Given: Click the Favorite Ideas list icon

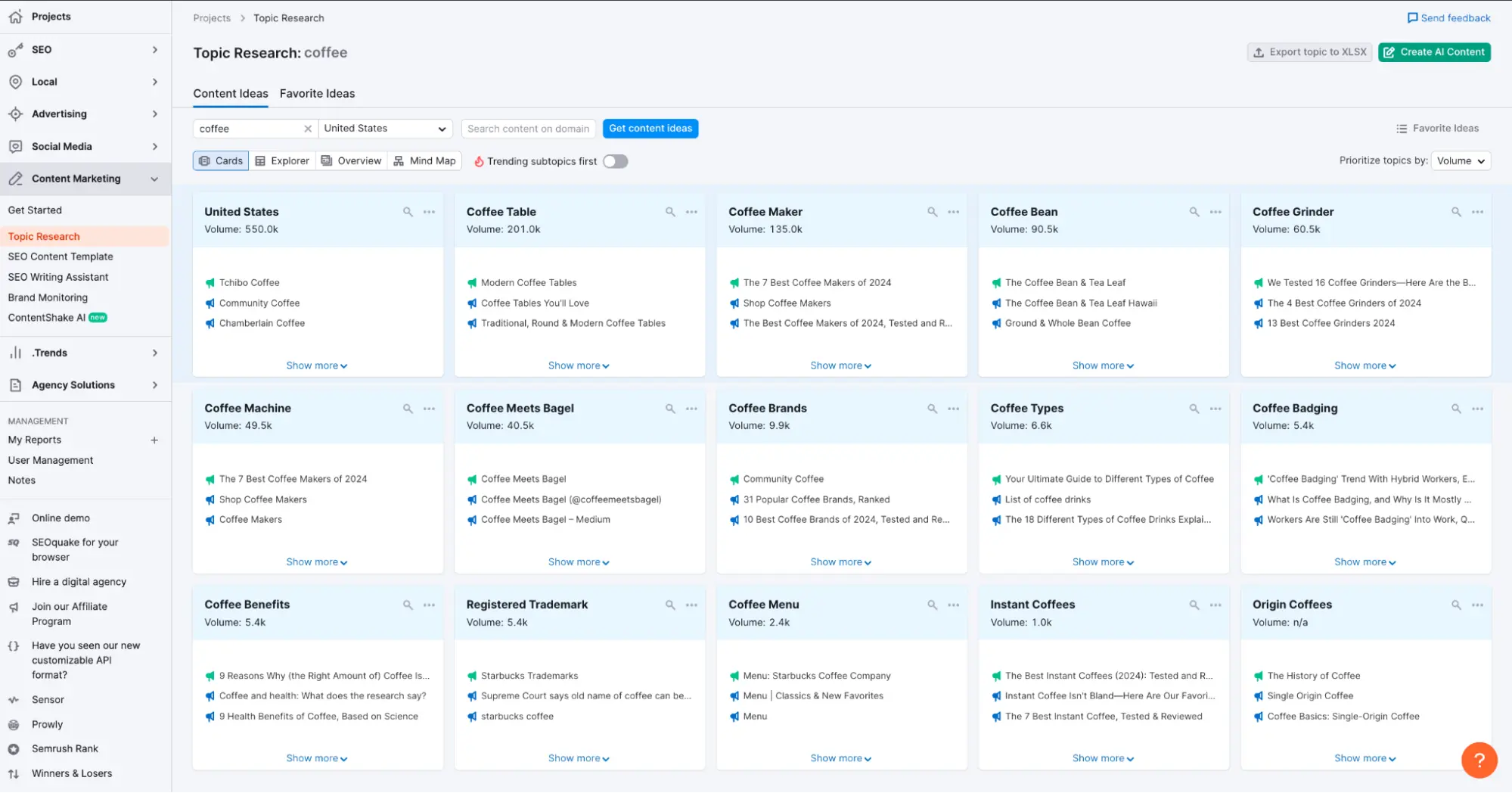Looking at the screenshot, I should pyautogui.click(x=1402, y=128).
